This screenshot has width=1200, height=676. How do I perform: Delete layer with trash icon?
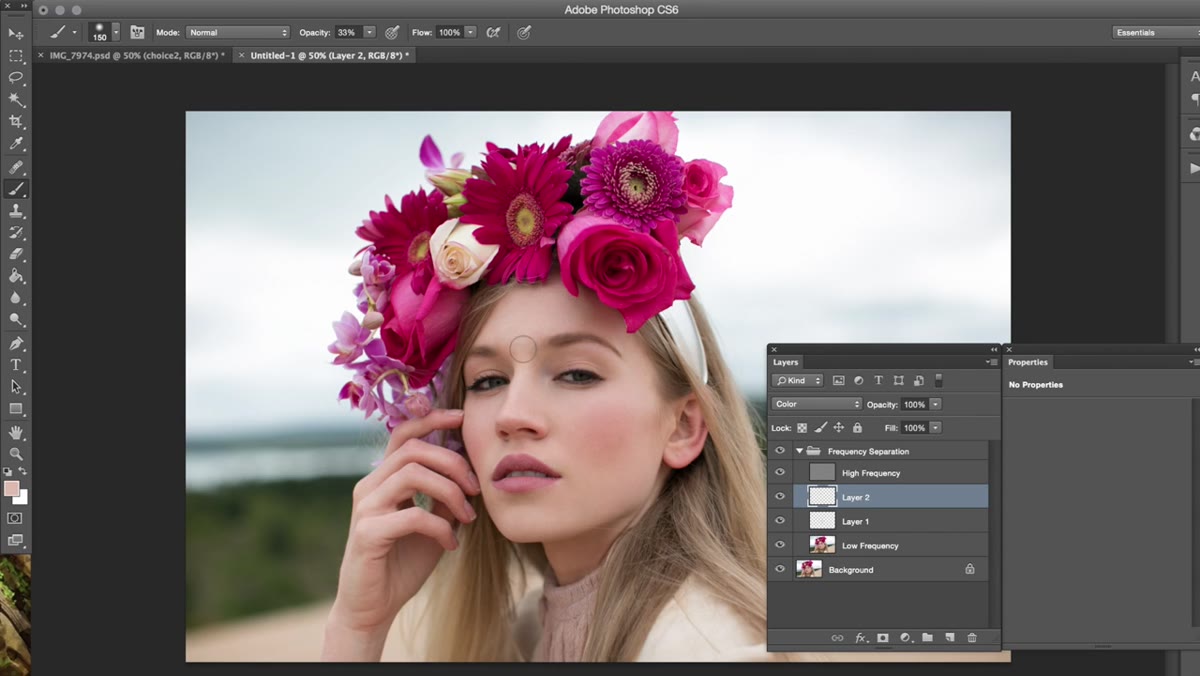[x=972, y=638]
